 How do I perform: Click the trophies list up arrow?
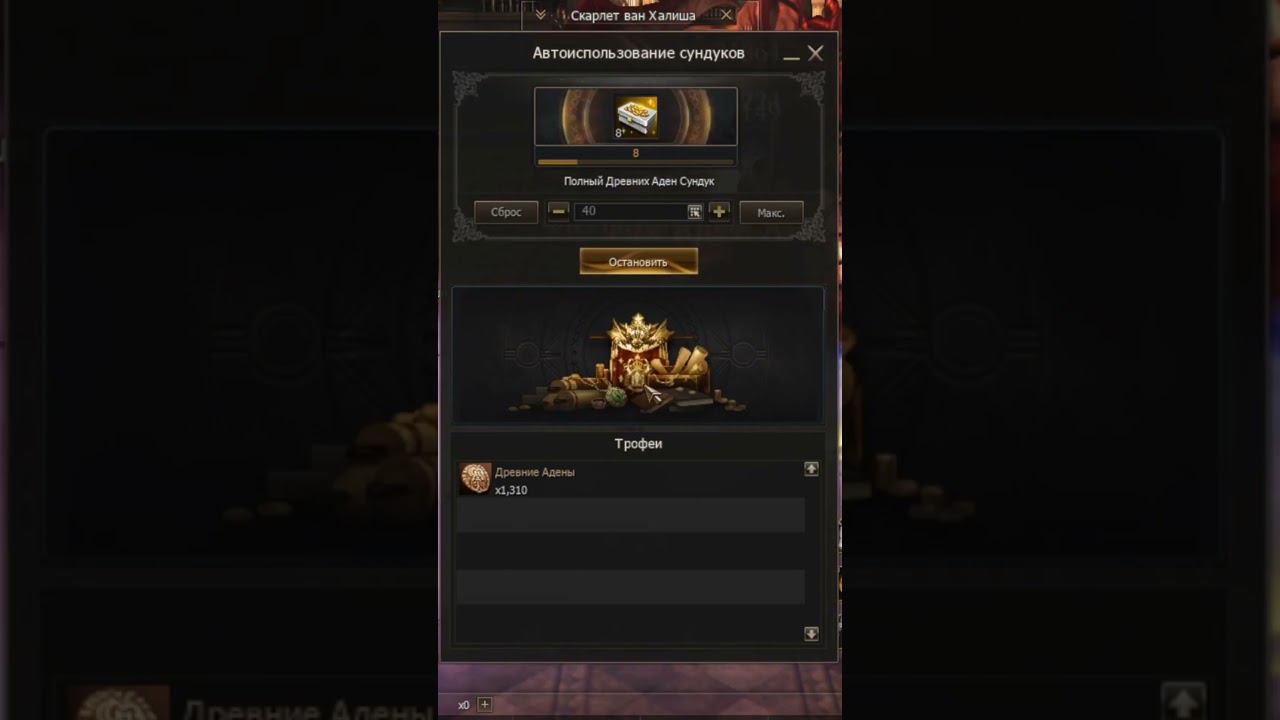[x=811, y=468]
